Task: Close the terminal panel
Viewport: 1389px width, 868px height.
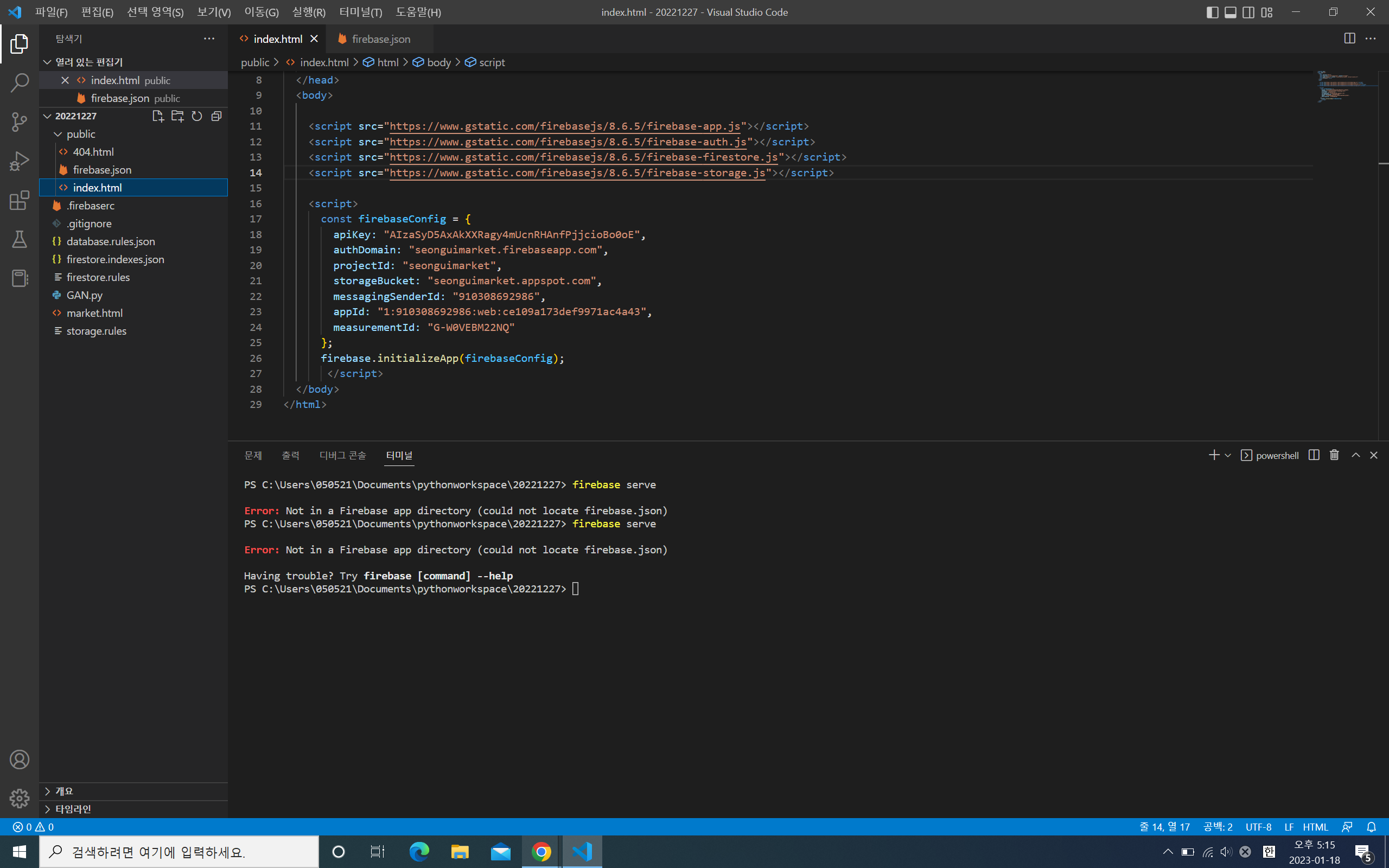Action: click(1373, 455)
